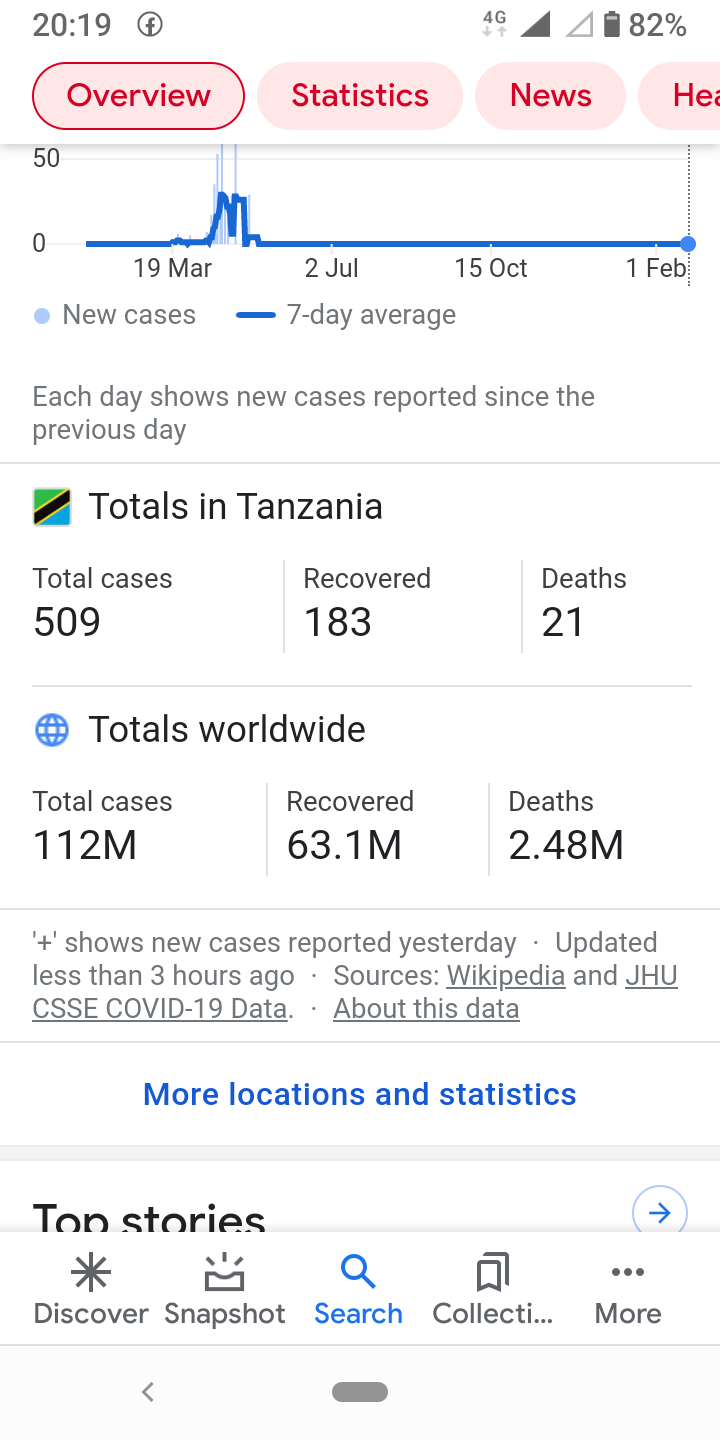The height and width of the screenshot is (1440, 720).
Task: Open the JHU CSSE COVID-19 Data link
Action: click(355, 992)
